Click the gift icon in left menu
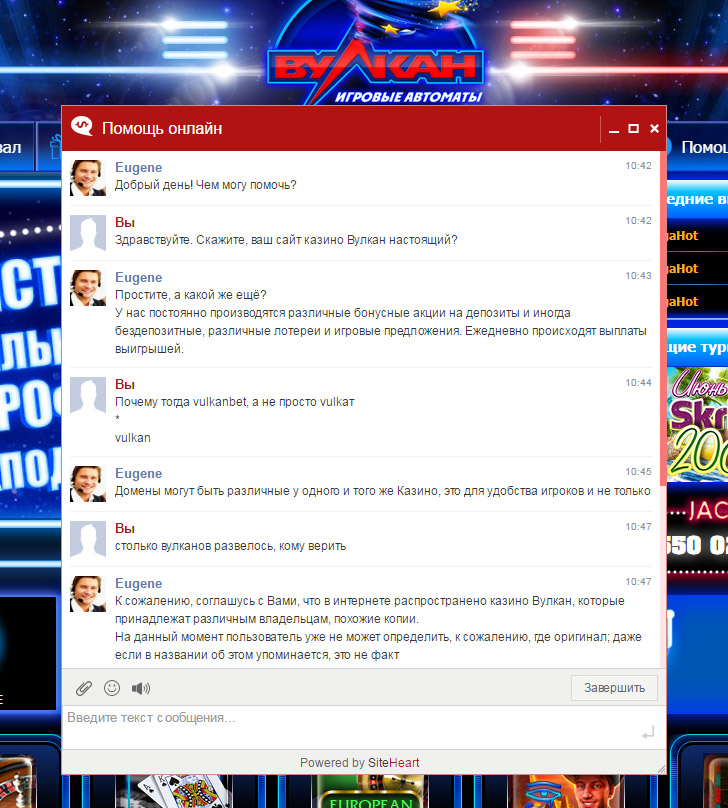The width and height of the screenshot is (728, 808). coord(56,147)
